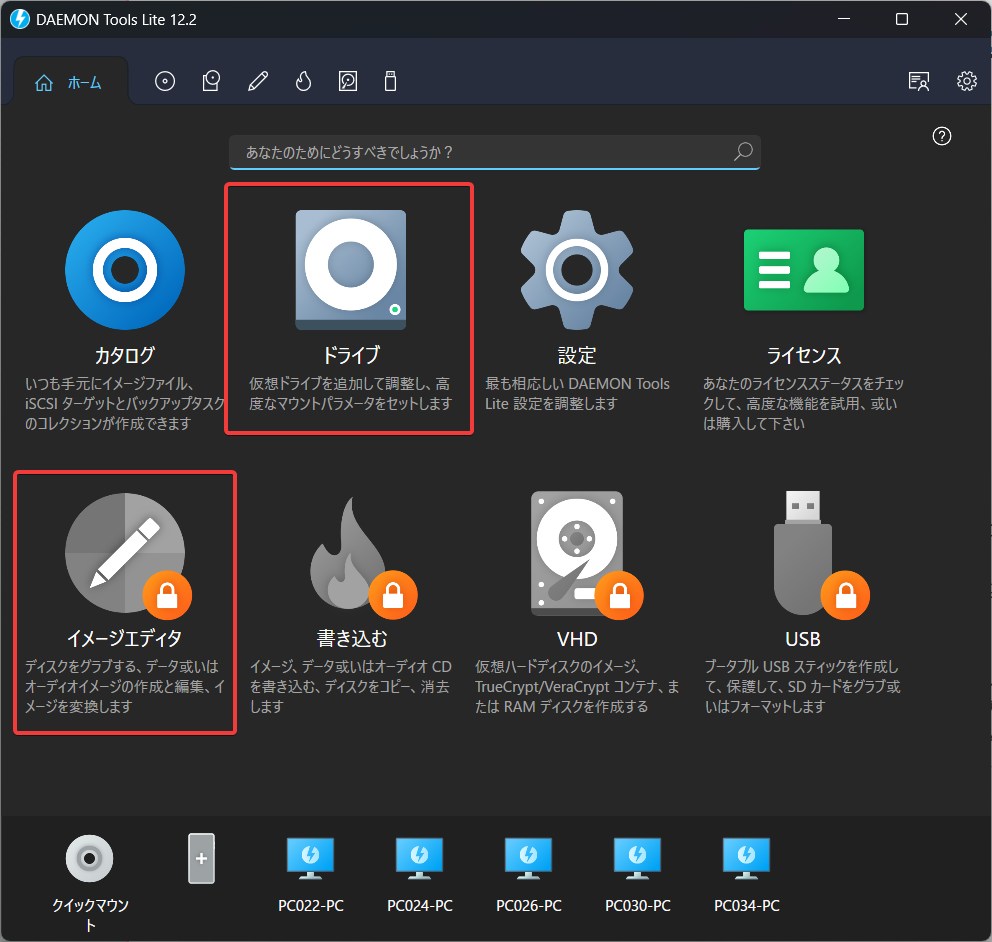The width and height of the screenshot is (992, 942).
Task: Open the 書き込む flame tile icon
Action: (363, 558)
